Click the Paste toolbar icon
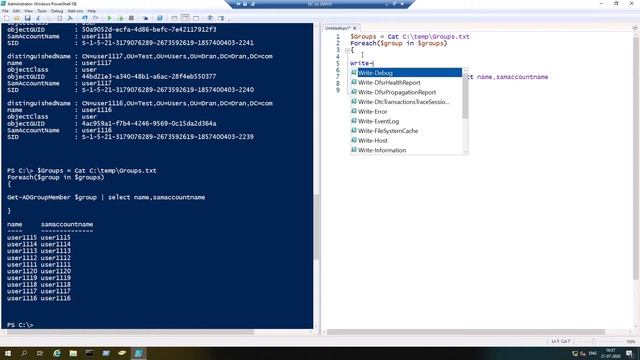This screenshot has width=640, height=360. tap(60, 18)
